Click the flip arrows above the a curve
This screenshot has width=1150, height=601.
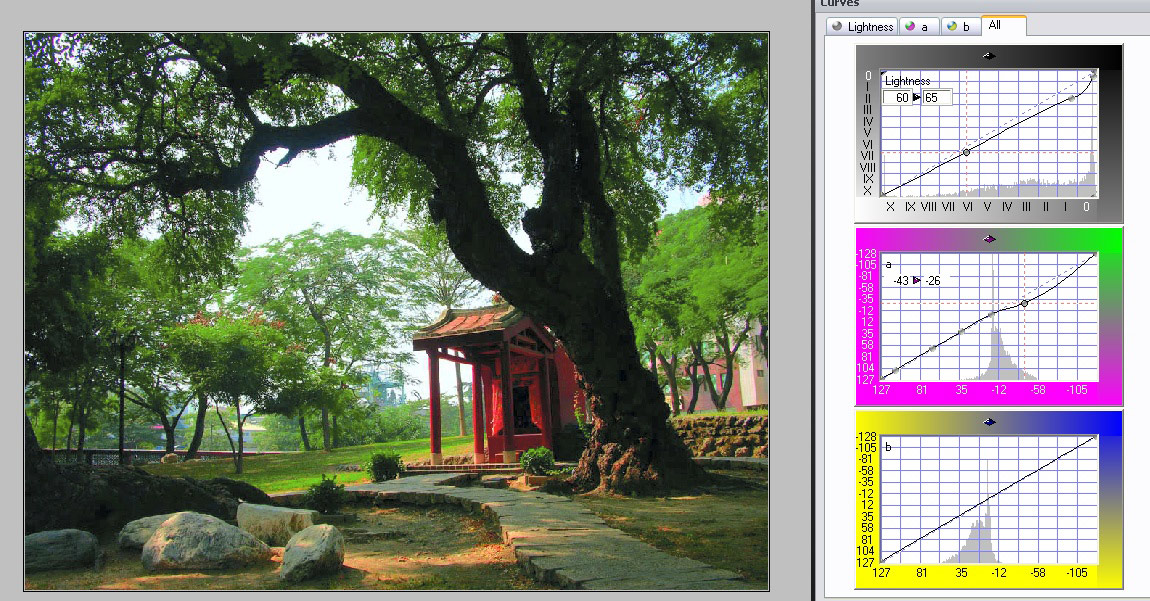pyautogui.click(x=989, y=238)
